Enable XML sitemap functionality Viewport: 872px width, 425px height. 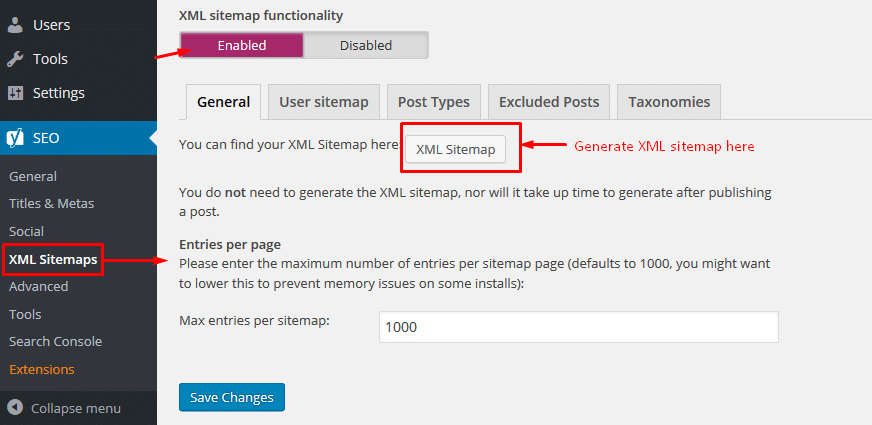pyautogui.click(x=241, y=45)
